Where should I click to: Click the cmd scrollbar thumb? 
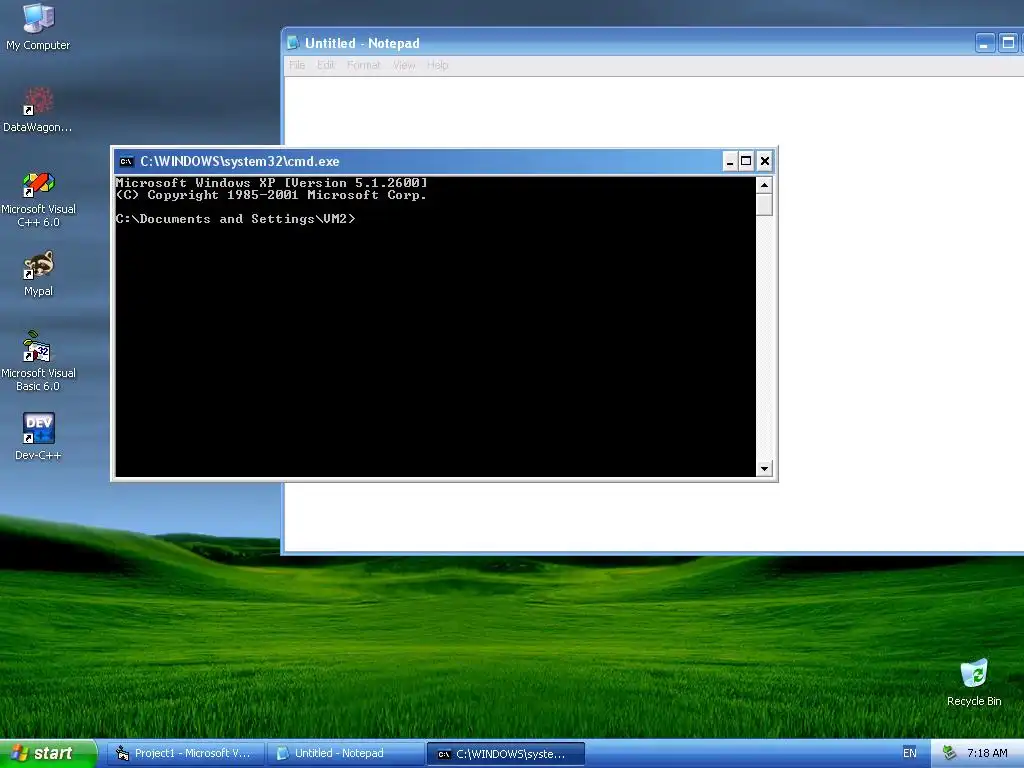pyautogui.click(x=764, y=204)
